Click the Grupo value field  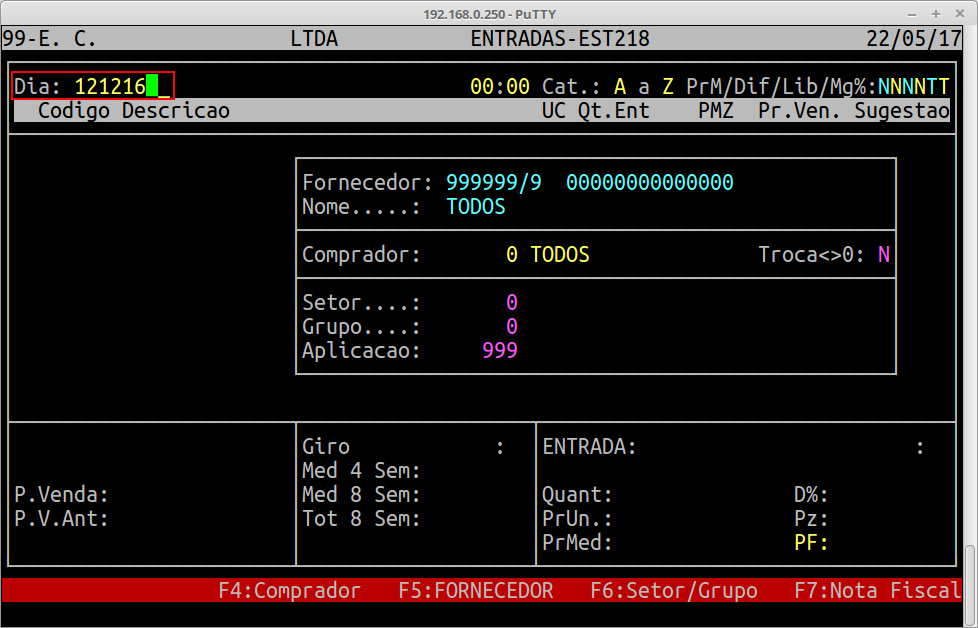tap(511, 327)
